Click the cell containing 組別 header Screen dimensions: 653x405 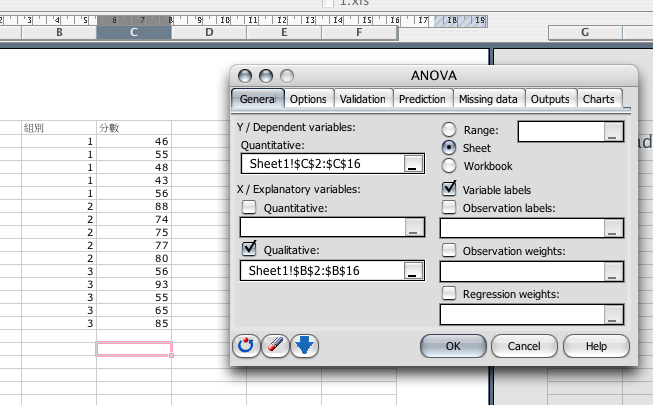point(59,128)
